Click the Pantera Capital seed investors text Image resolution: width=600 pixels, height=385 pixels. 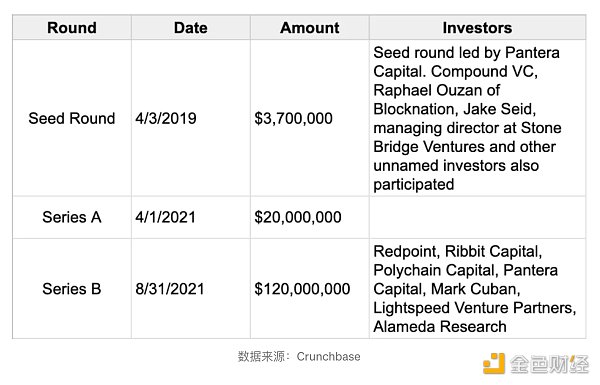point(468,118)
